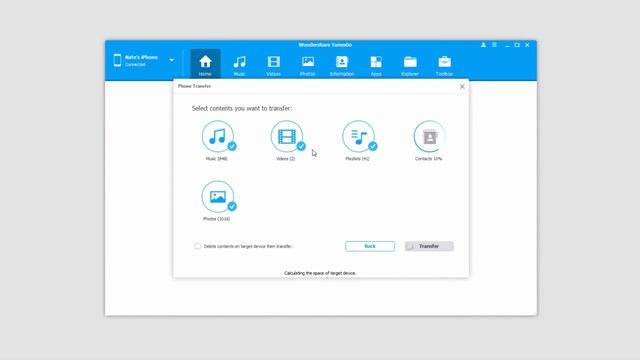Toggle the Photos content selection
The width and height of the screenshot is (640, 360).
pyautogui.click(x=218, y=197)
